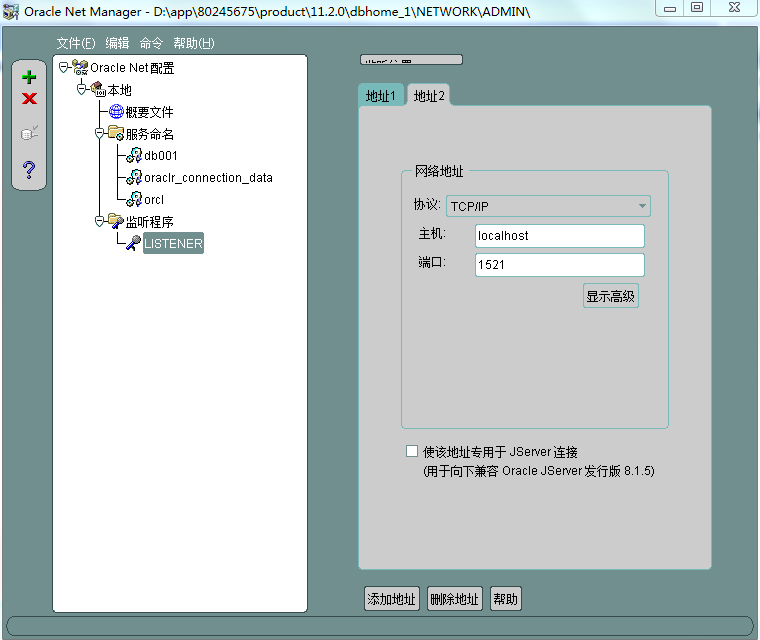This screenshot has width=760, height=640.
Task: Collapse the 监听程序 tree node
Action: coord(99,222)
